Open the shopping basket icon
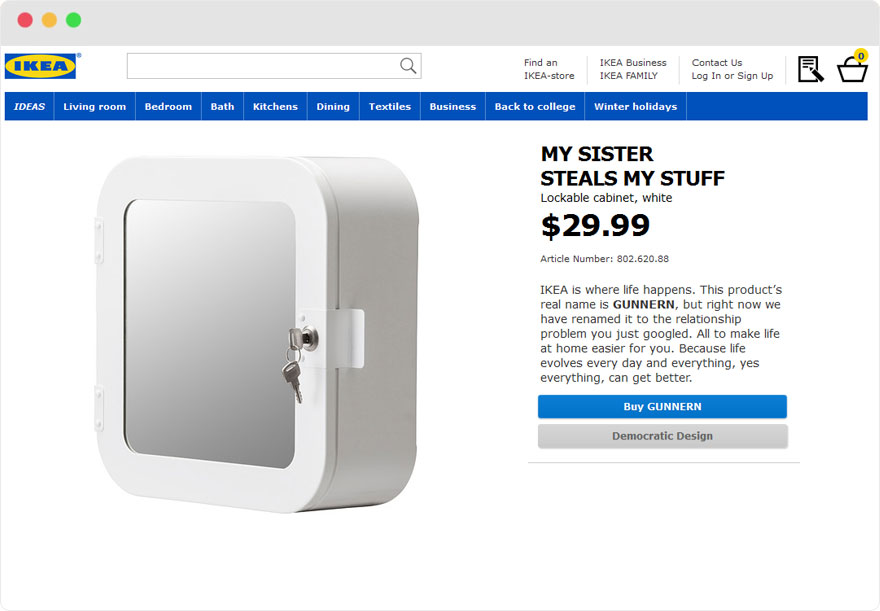This screenshot has height=611, width=880. 852,69
